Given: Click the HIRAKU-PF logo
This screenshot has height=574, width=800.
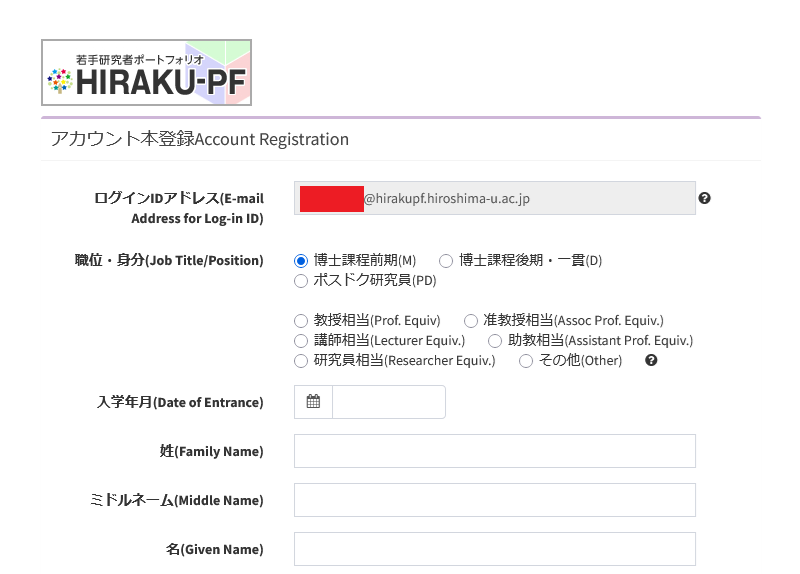Looking at the screenshot, I should pyautogui.click(x=146, y=72).
